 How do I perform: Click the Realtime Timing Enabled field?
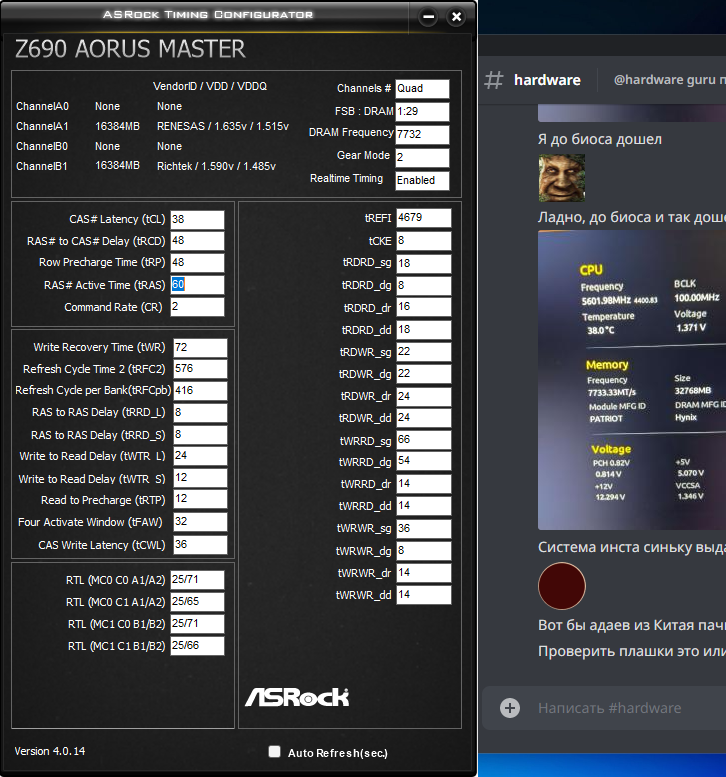tap(422, 181)
